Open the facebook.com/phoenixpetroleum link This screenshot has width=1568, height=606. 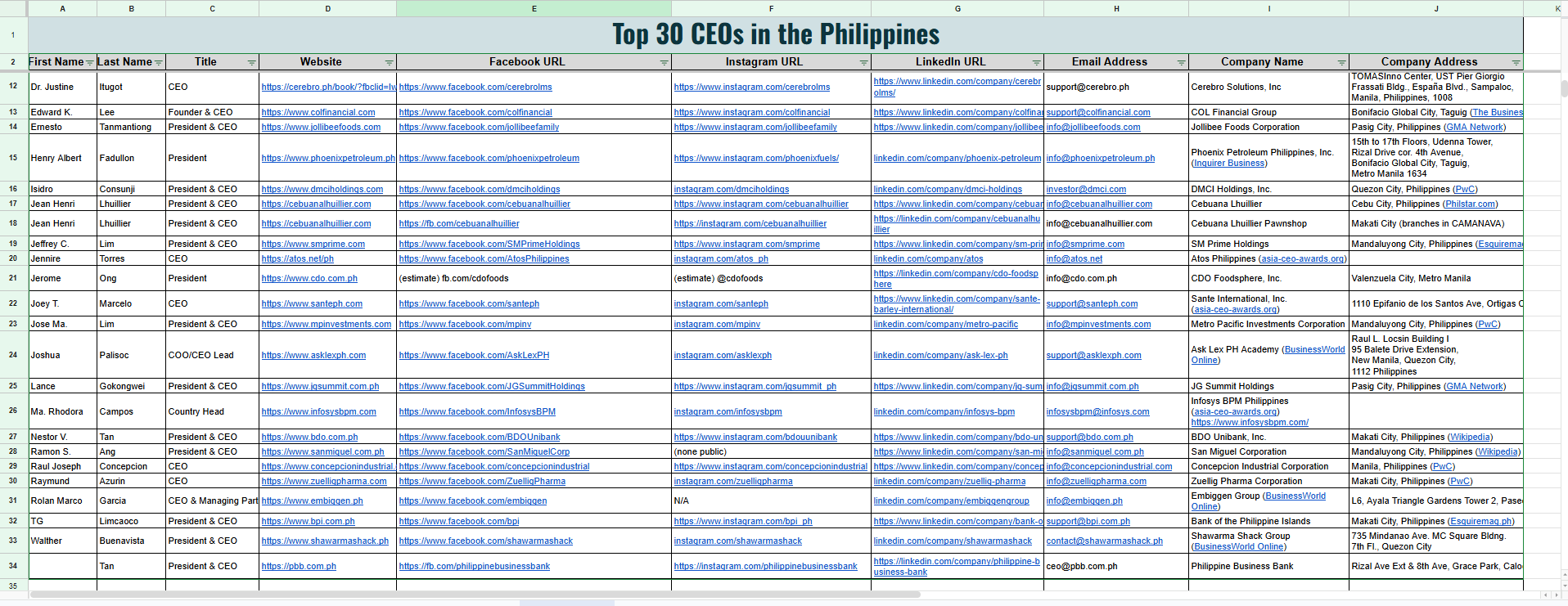pyautogui.click(x=489, y=158)
